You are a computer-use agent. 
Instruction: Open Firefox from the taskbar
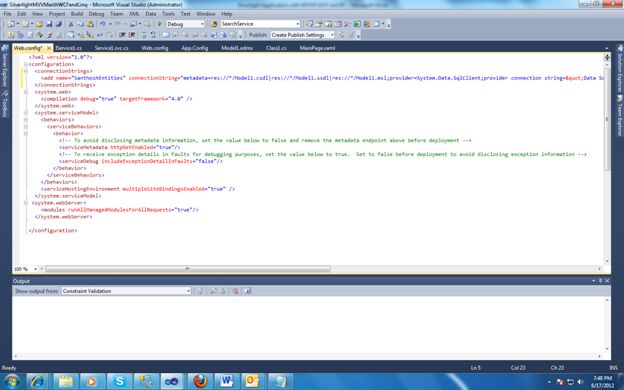(x=200, y=381)
